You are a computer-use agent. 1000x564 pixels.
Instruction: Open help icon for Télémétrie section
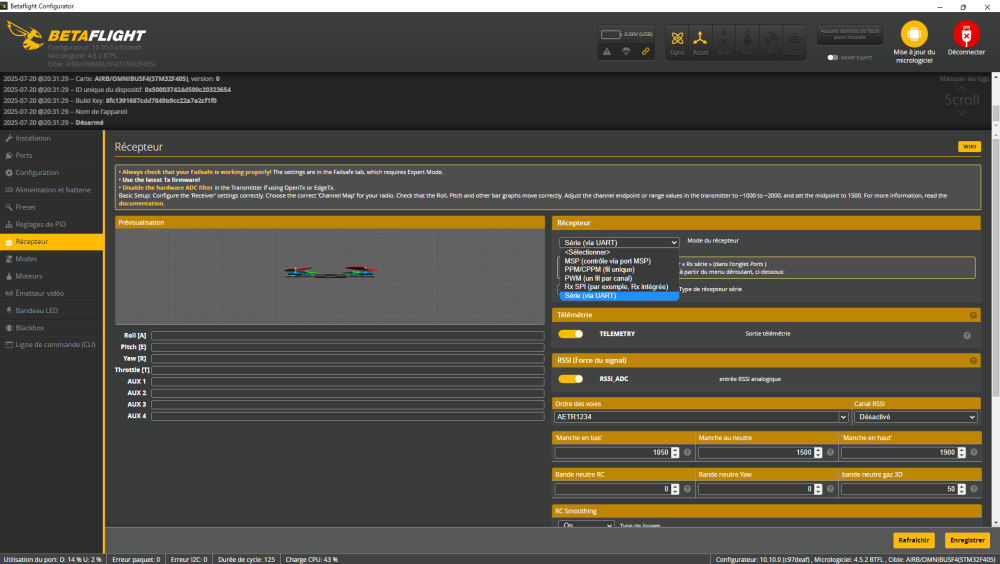click(x=972, y=315)
